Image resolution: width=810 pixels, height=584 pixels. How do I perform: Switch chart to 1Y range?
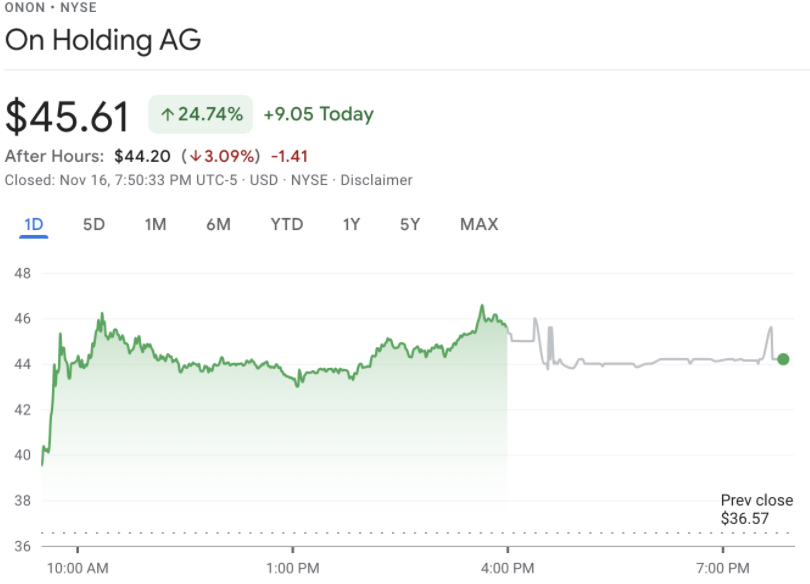coord(351,225)
